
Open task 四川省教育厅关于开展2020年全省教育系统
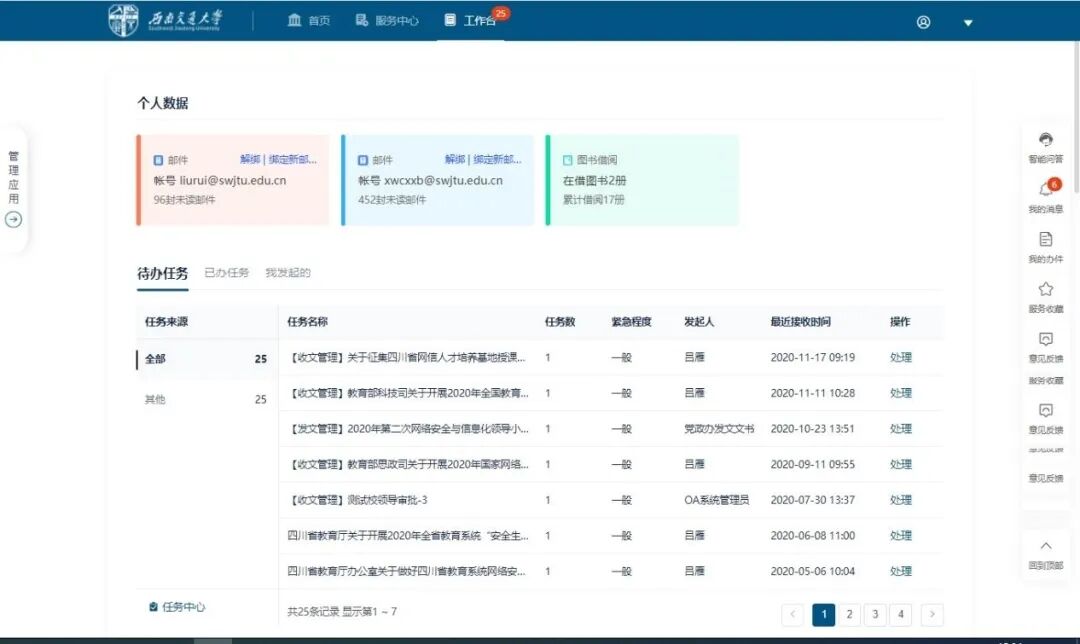[408, 536]
